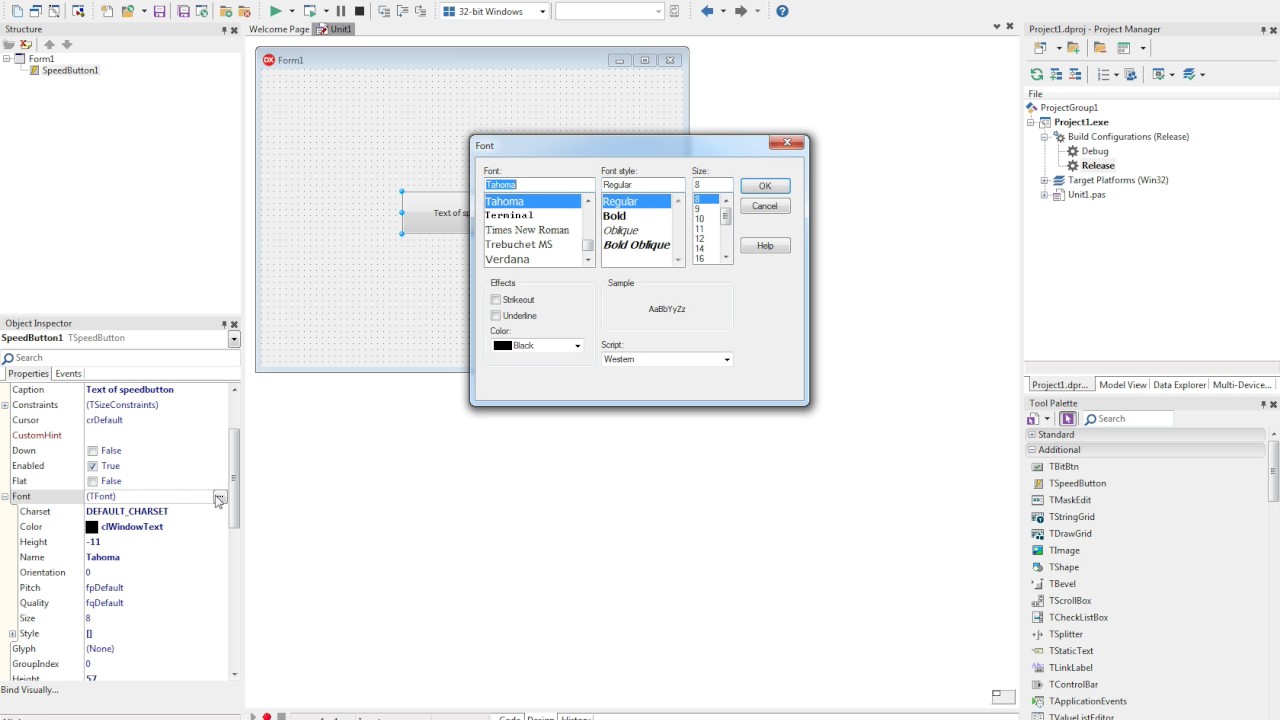Switch to the Events tab in the Object Inspector
Screen dimensions: 1280x720
click(68, 374)
